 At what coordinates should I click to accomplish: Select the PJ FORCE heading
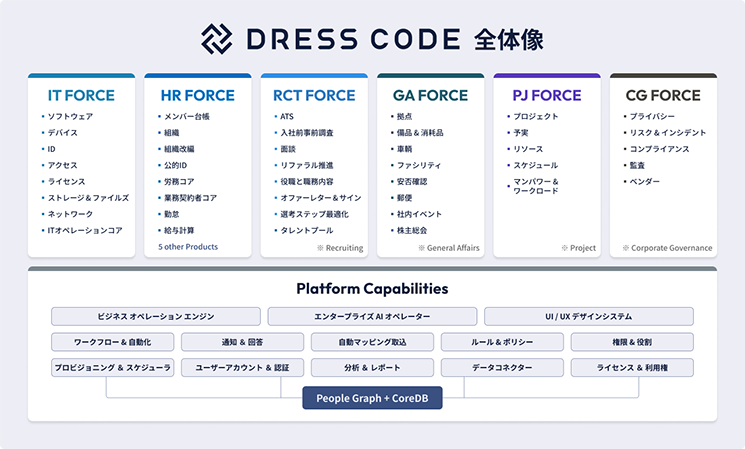pyautogui.click(x=547, y=96)
